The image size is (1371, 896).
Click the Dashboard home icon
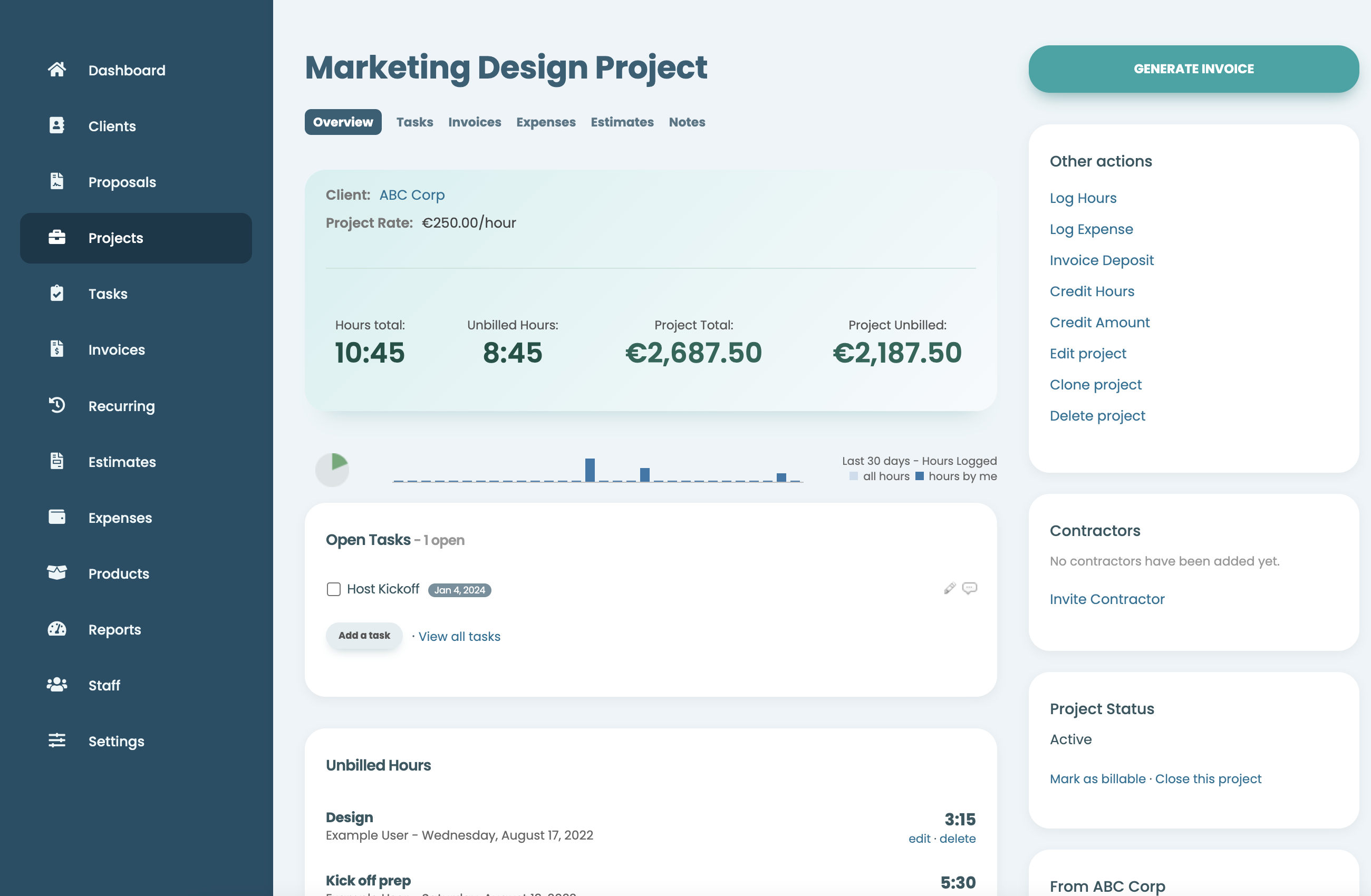[56, 70]
